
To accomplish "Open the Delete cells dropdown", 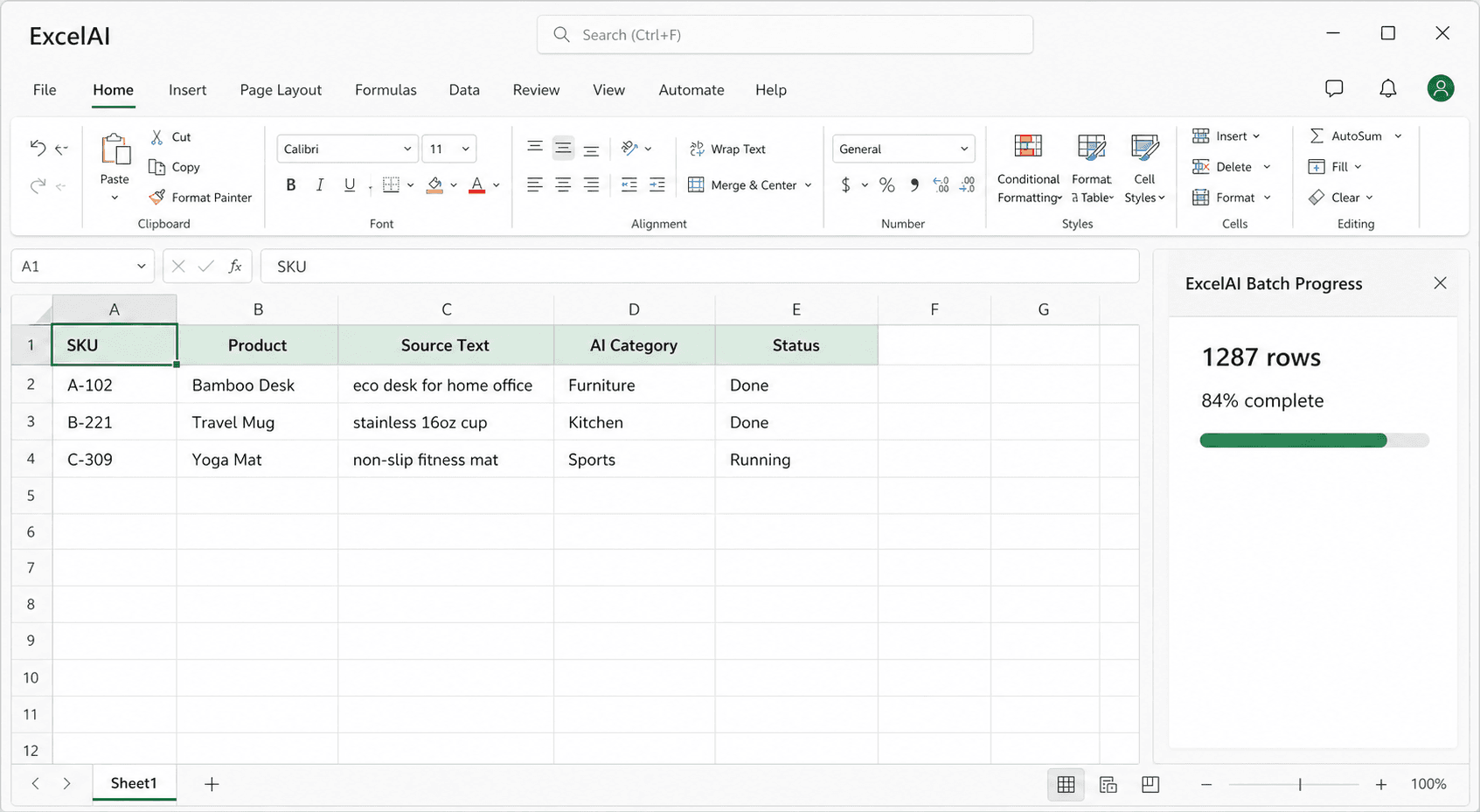I will [1232, 167].
